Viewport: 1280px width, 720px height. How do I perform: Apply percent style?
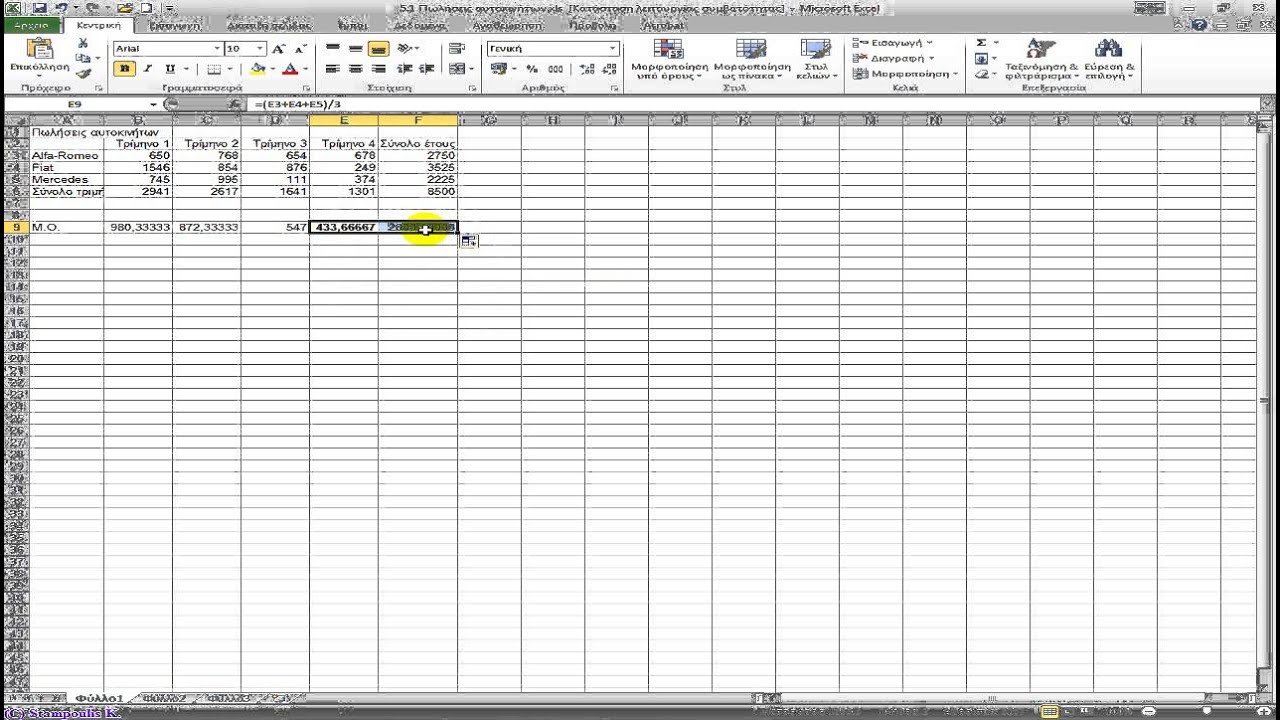point(532,69)
